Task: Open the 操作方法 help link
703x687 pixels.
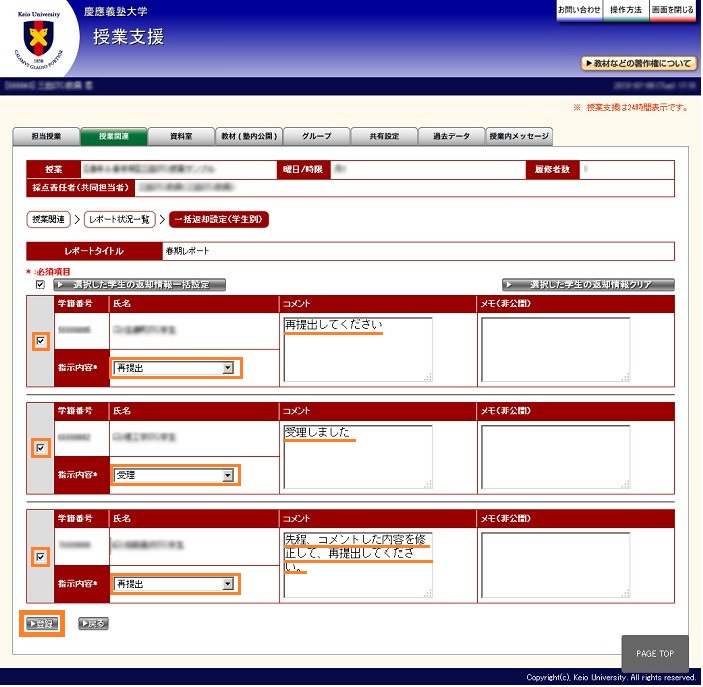Action: tap(626, 9)
